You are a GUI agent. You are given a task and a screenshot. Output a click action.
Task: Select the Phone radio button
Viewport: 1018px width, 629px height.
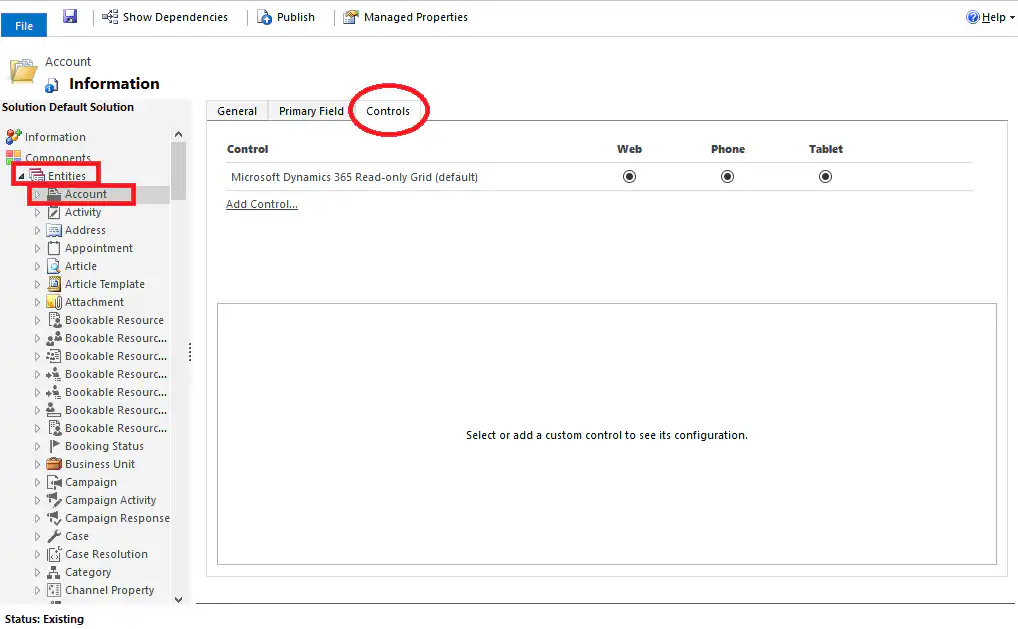(727, 176)
